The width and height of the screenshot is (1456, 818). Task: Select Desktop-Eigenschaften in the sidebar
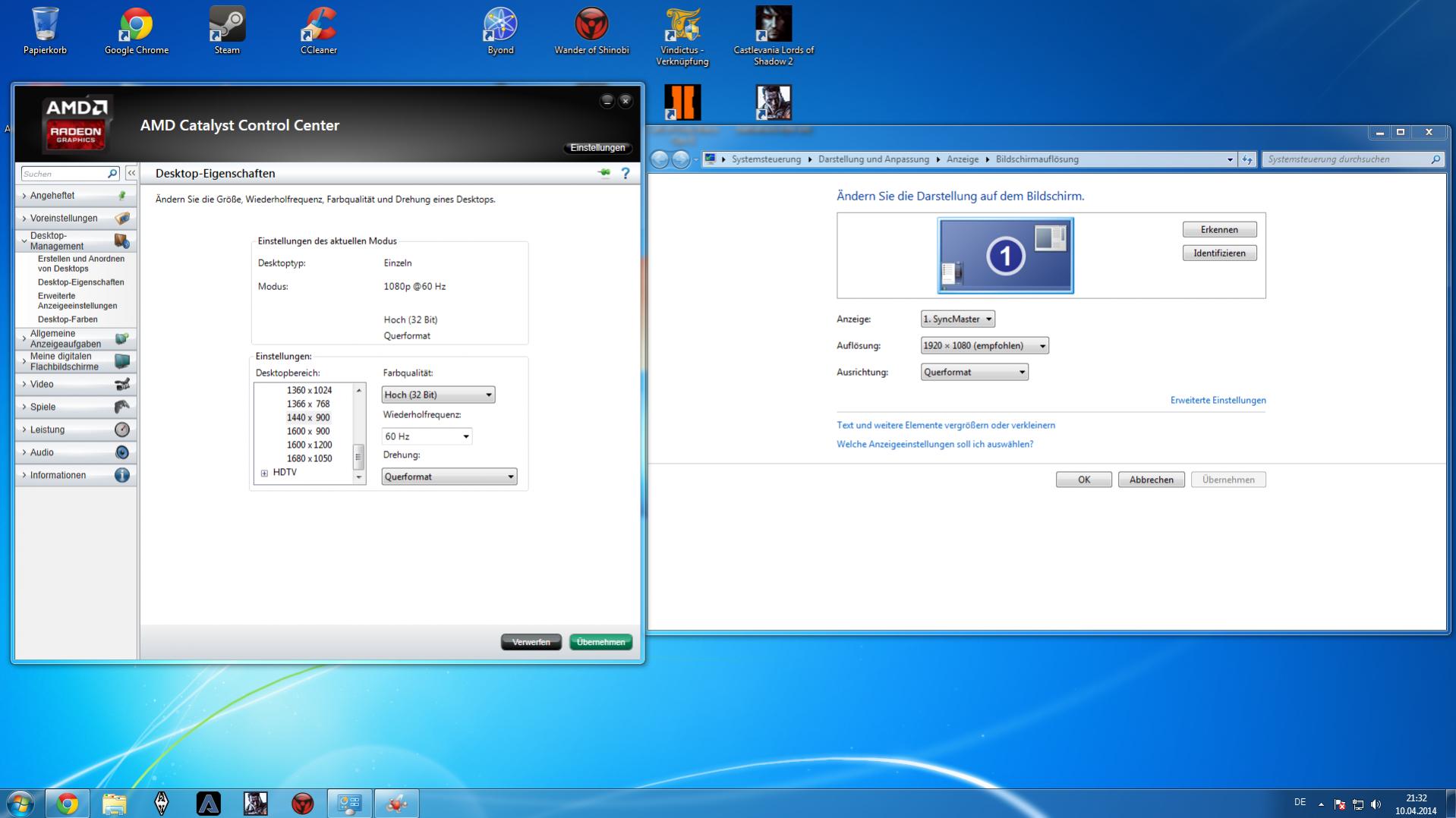click(x=81, y=282)
